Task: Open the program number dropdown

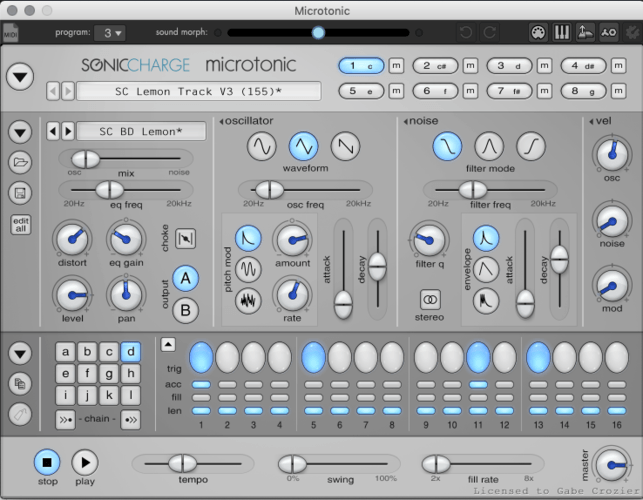Action: click(x=110, y=33)
